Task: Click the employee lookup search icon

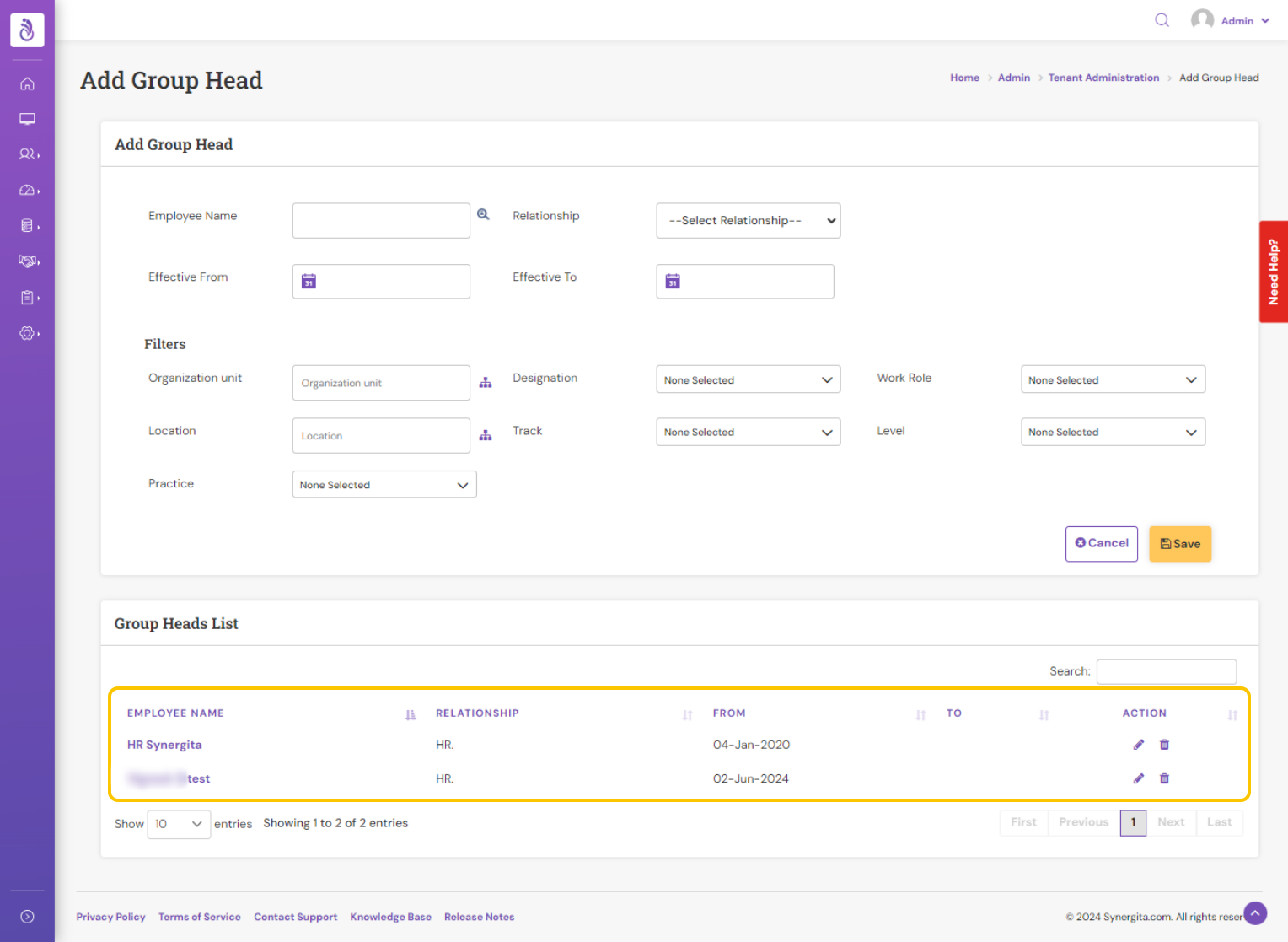Action: [x=483, y=214]
